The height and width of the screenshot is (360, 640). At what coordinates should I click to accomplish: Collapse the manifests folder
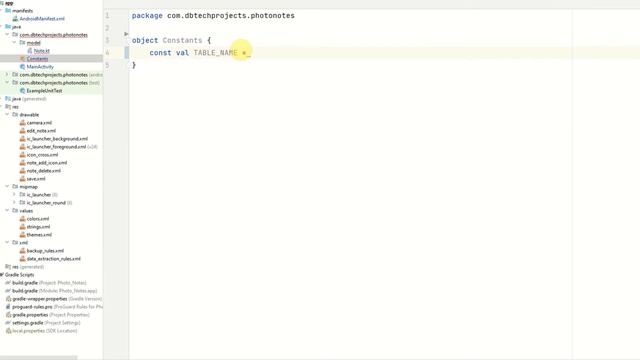tap(1, 11)
